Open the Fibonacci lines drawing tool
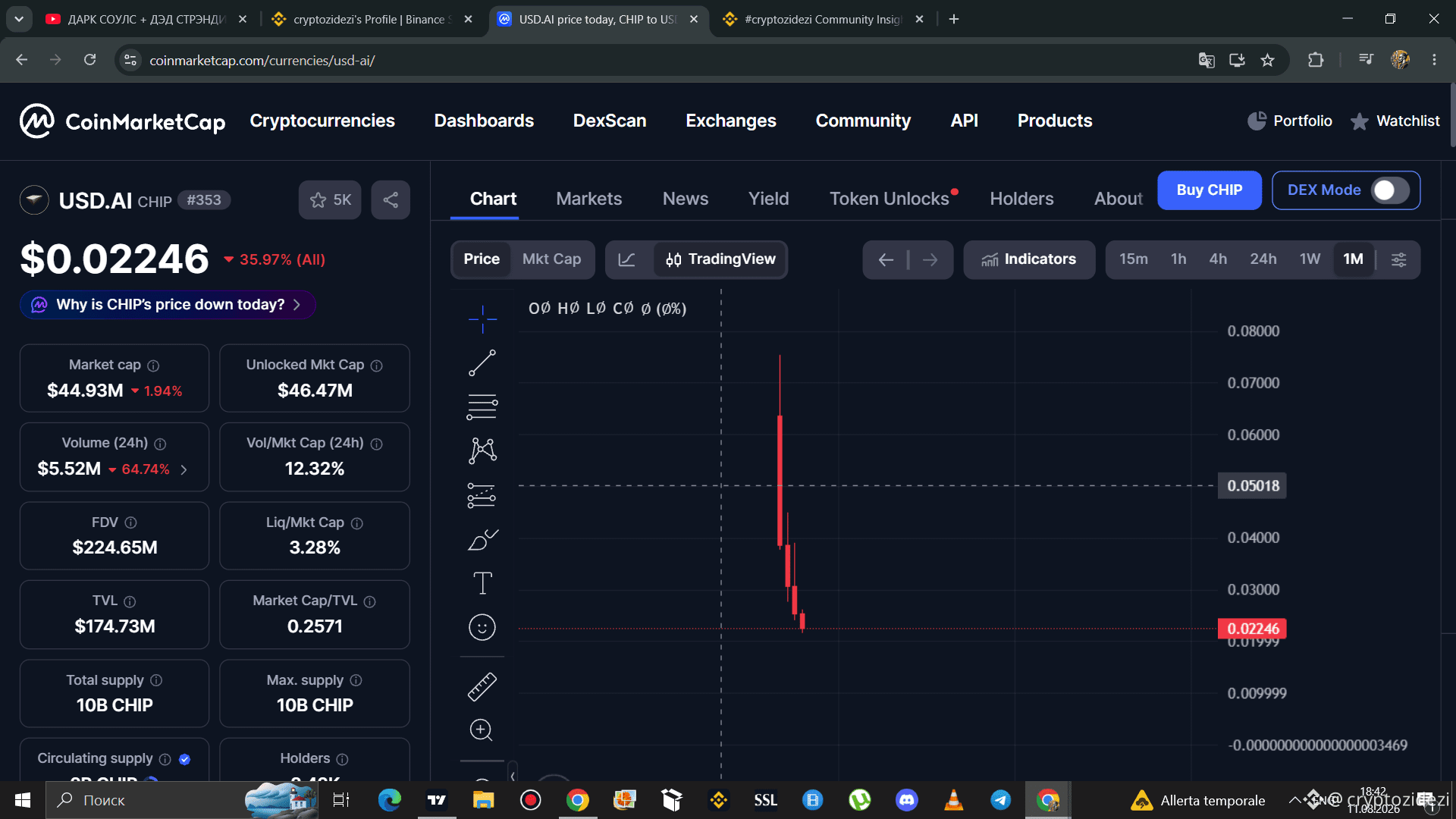The width and height of the screenshot is (1456, 819). [x=482, y=407]
